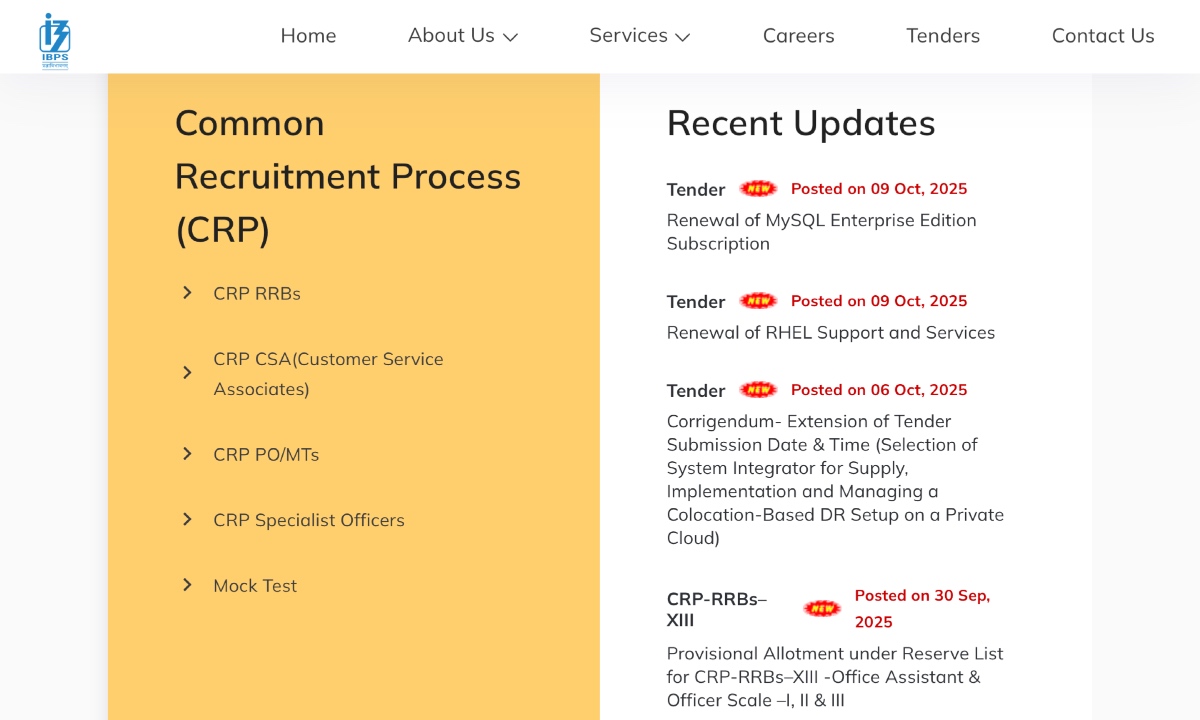Navigate to the Tenders menu item
1200x720 pixels.
[942, 36]
